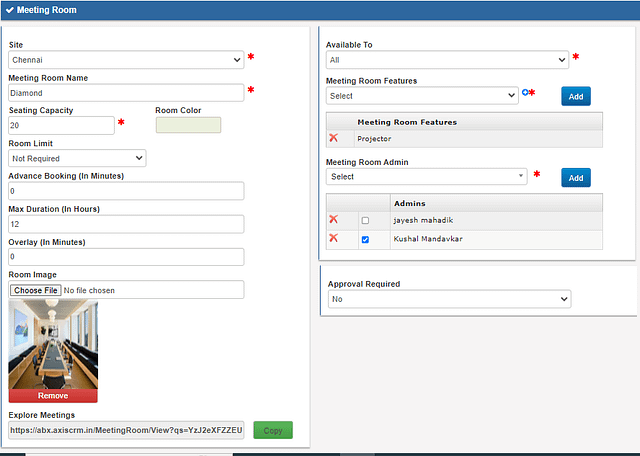Image resolution: width=640 pixels, height=456 pixels.
Task: Click Add button for Meeting Room Admin
Action: click(x=575, y=177)
